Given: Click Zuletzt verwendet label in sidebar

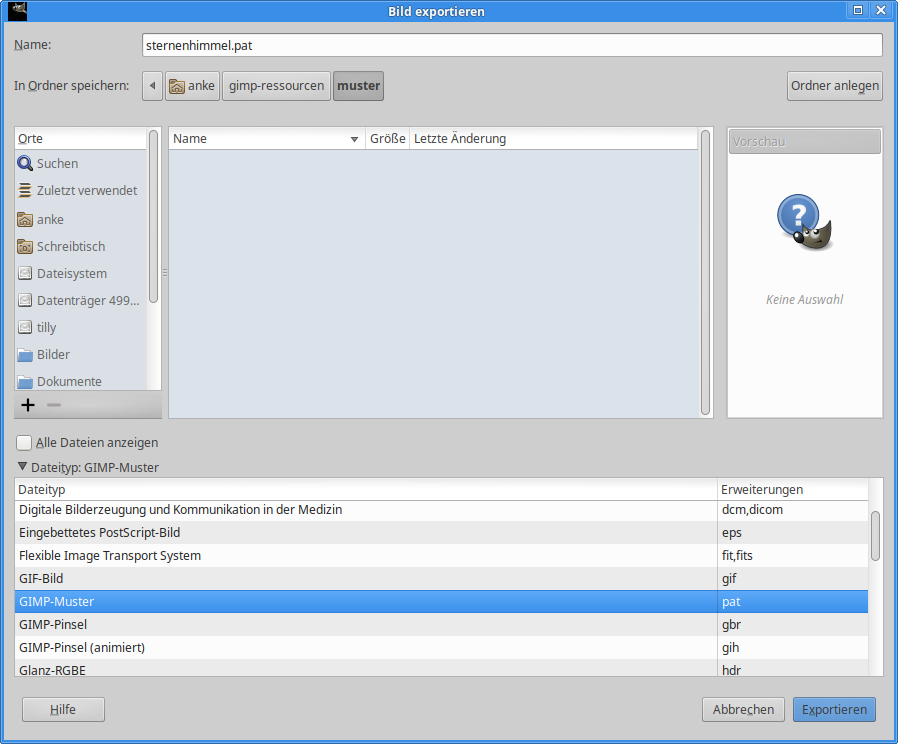Looking at the screenshot, I should [87, 190].
